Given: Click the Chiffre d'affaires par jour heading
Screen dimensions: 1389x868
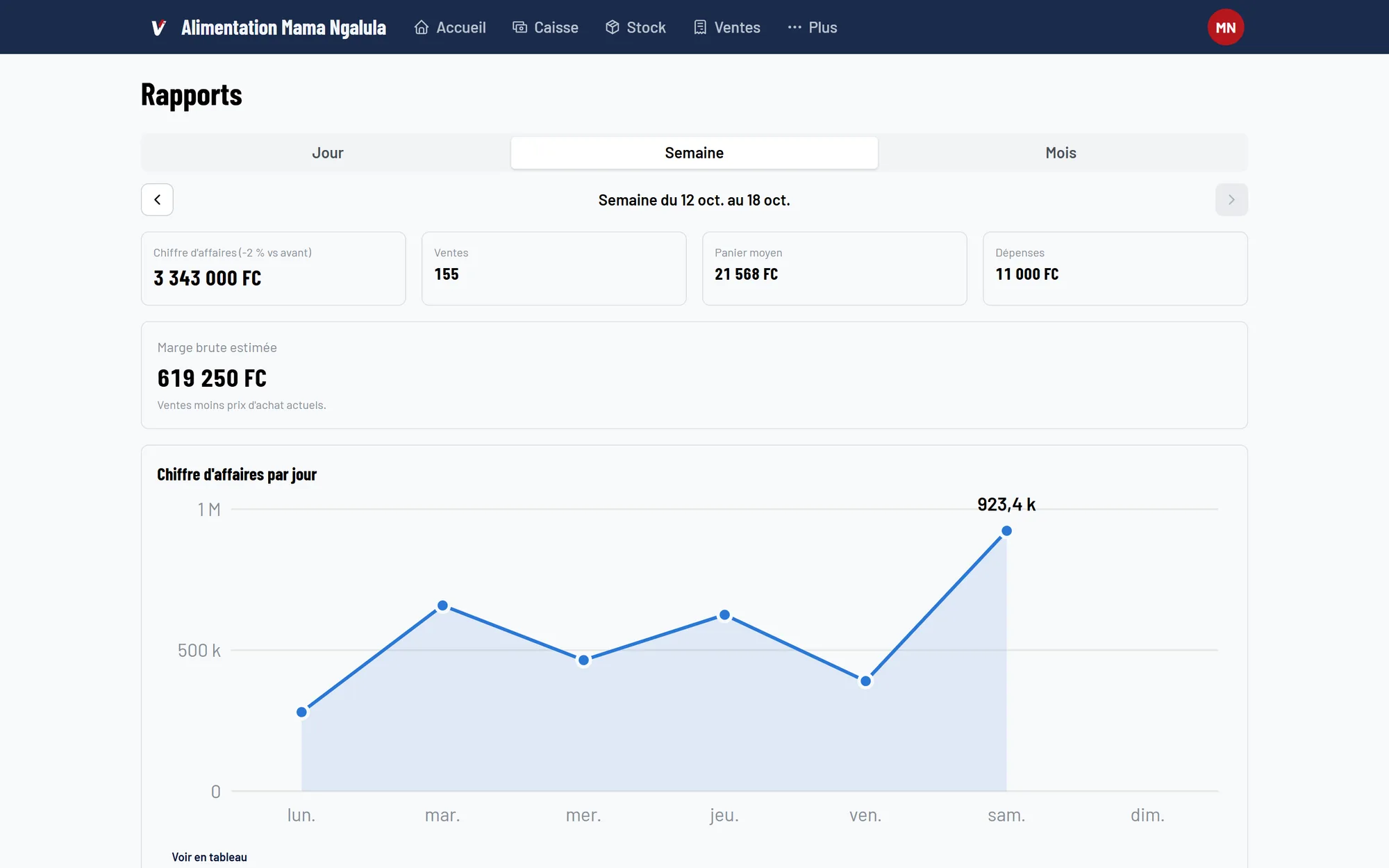Looking at the screenshot, I should [x=237, y=475].
